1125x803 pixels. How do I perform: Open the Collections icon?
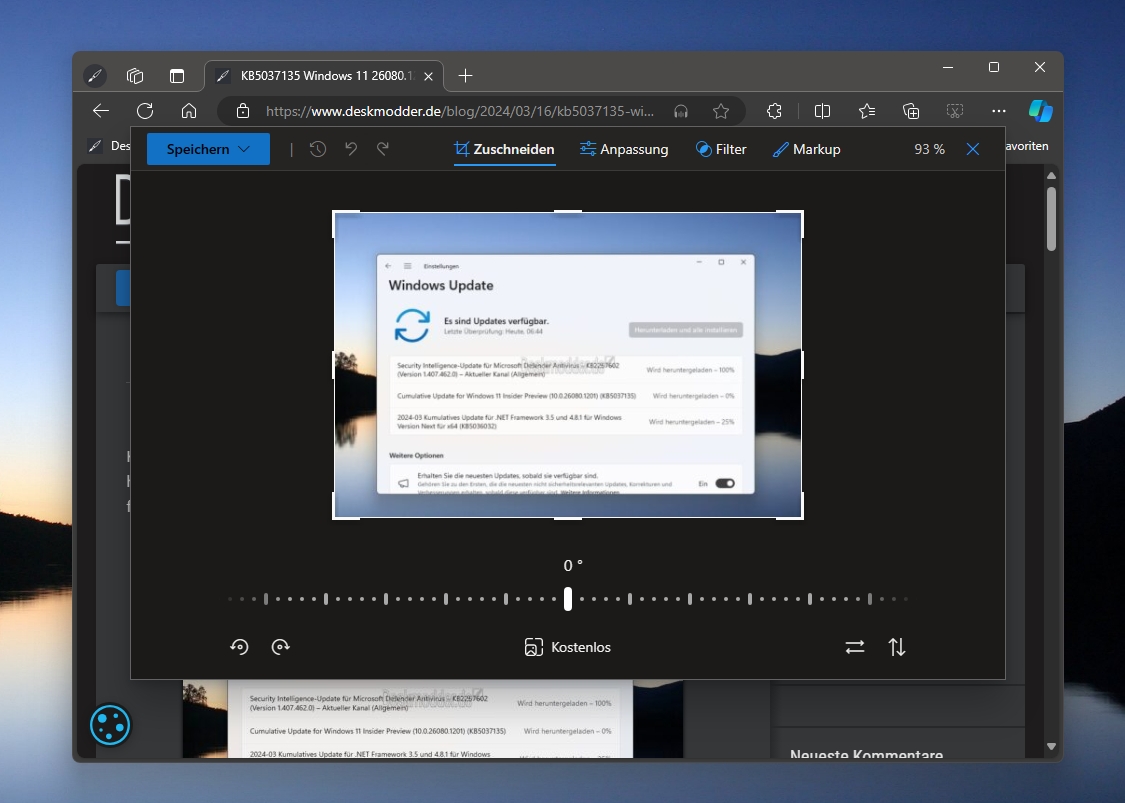click(910, 111)
